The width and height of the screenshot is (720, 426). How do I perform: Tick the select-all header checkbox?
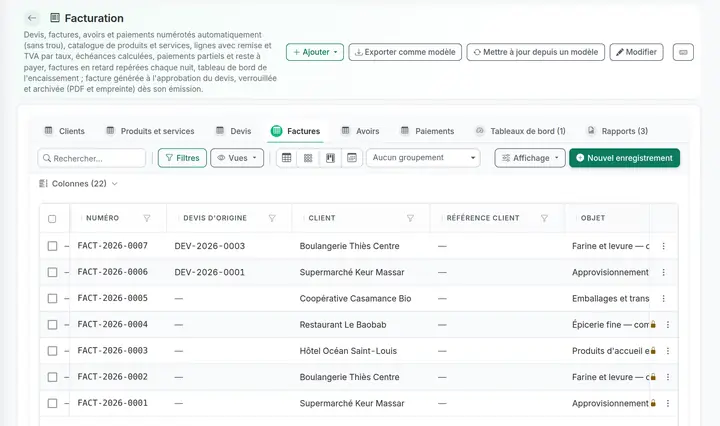52,219
